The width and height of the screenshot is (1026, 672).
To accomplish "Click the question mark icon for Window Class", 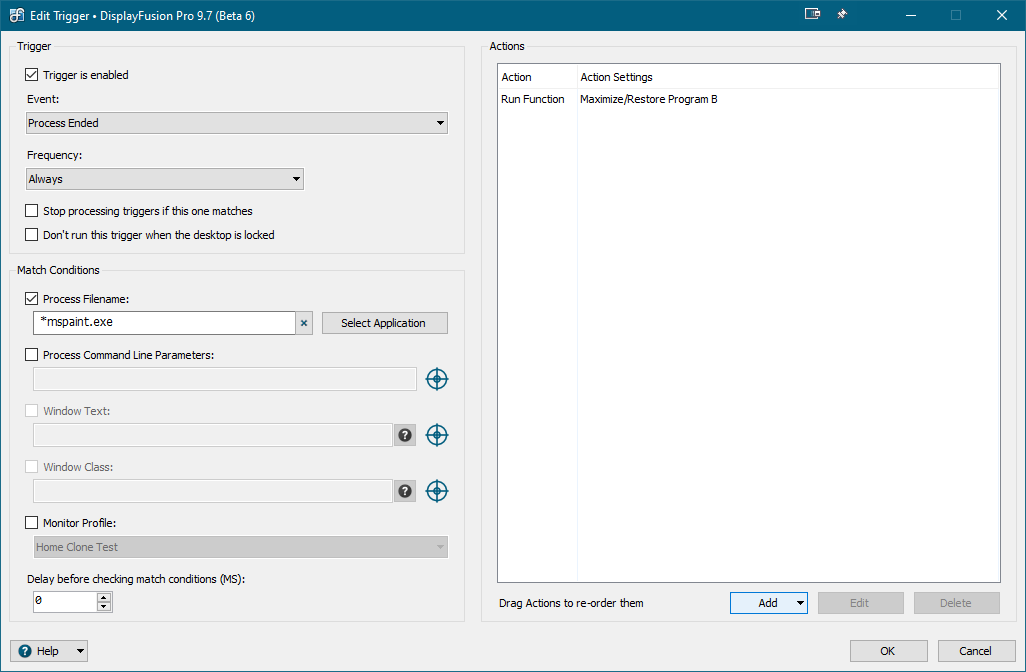I will click(405, 491).
